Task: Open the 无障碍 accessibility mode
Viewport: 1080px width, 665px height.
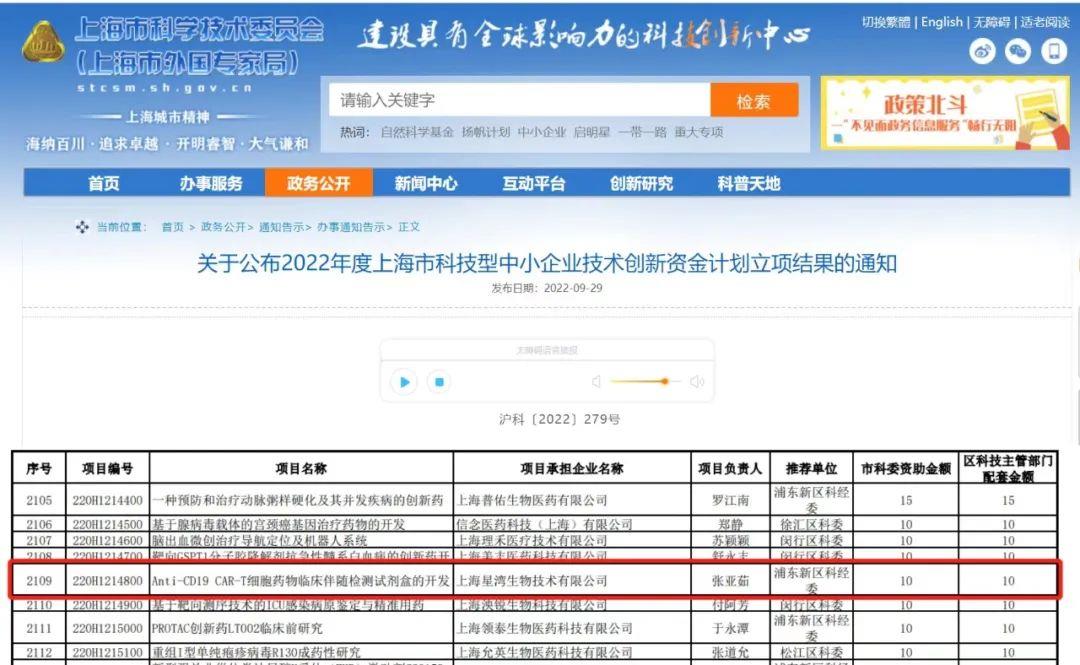Action: tap(991, 22)
